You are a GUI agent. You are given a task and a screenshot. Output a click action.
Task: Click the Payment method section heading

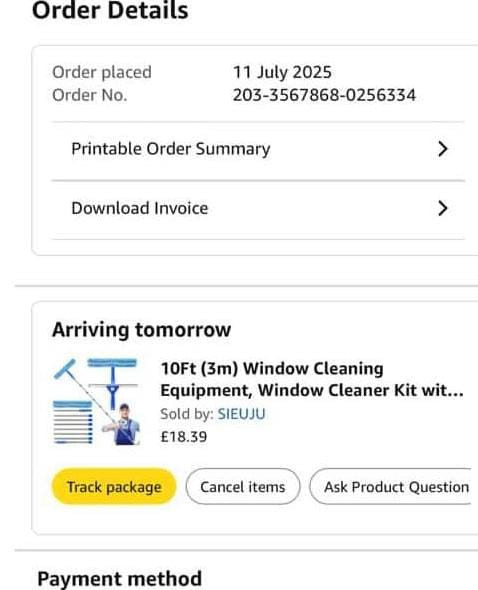[x=120, y=579]
